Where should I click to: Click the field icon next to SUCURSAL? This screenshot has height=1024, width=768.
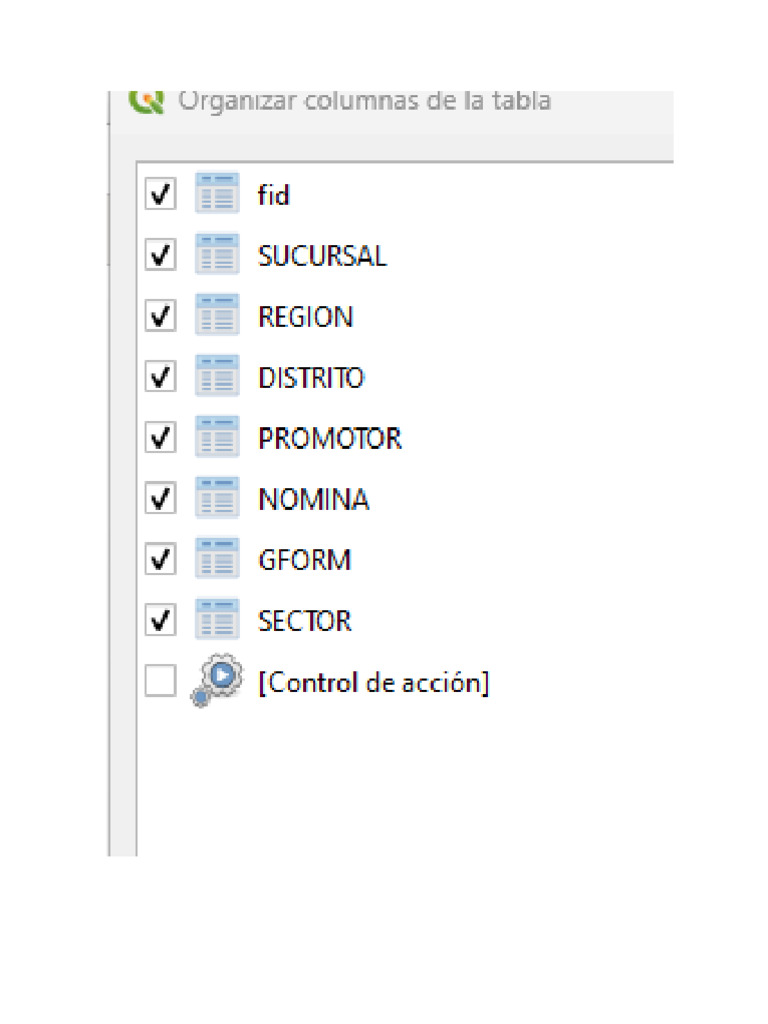(217, 255)
